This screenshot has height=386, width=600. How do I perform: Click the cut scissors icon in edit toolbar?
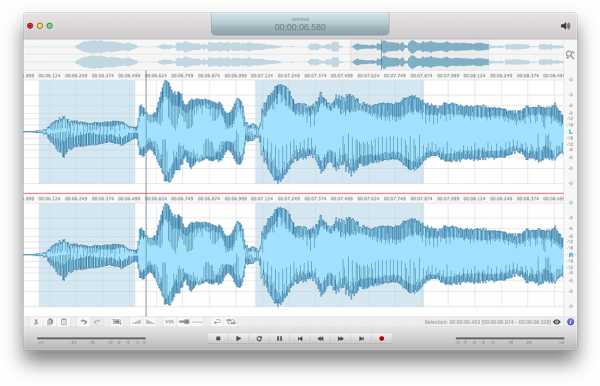point(36,322)
